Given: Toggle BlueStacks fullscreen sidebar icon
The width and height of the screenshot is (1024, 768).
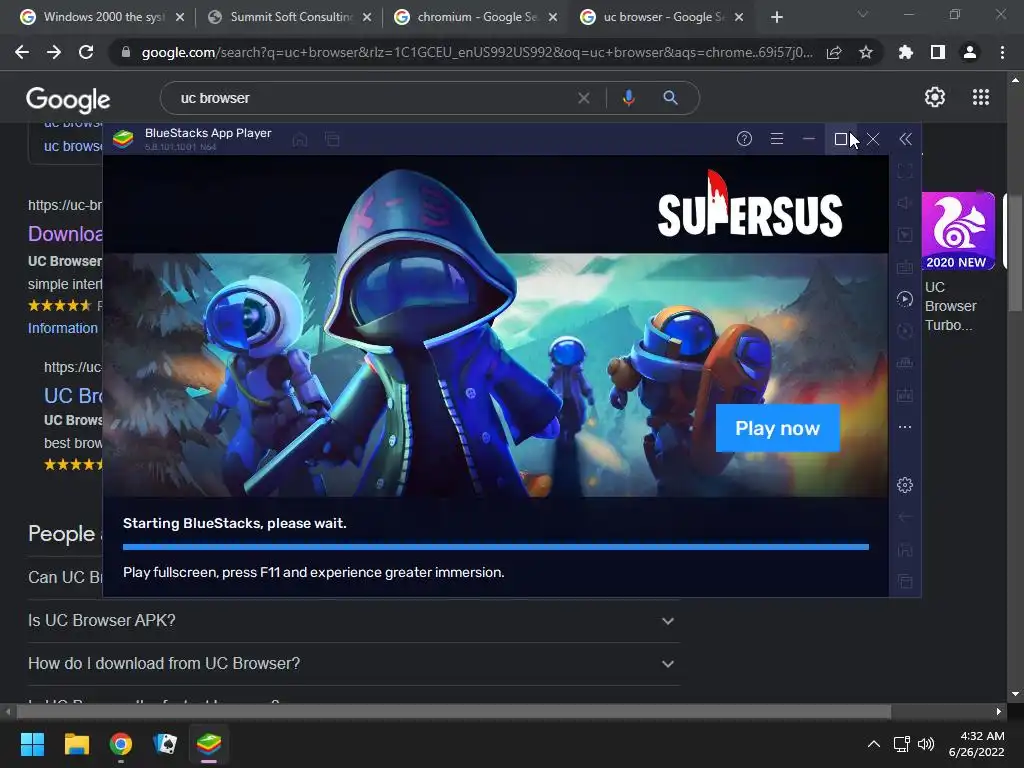Looking at the screenshot, I should pos(904,171).
